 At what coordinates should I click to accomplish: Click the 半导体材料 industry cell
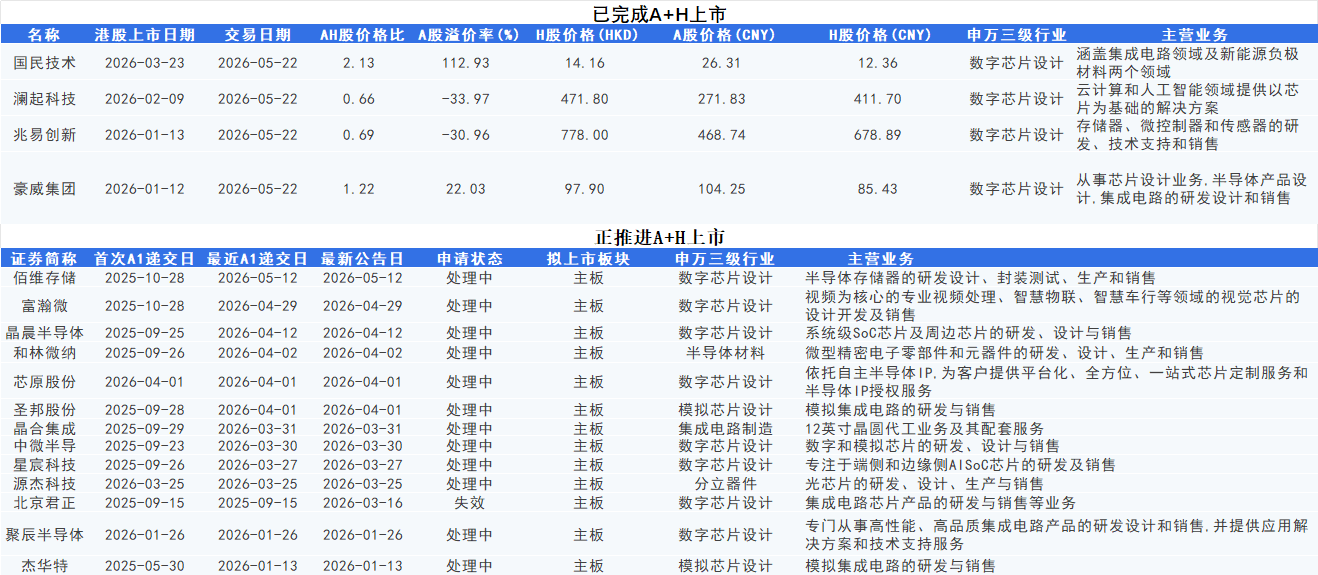click(x=726, y=353)
